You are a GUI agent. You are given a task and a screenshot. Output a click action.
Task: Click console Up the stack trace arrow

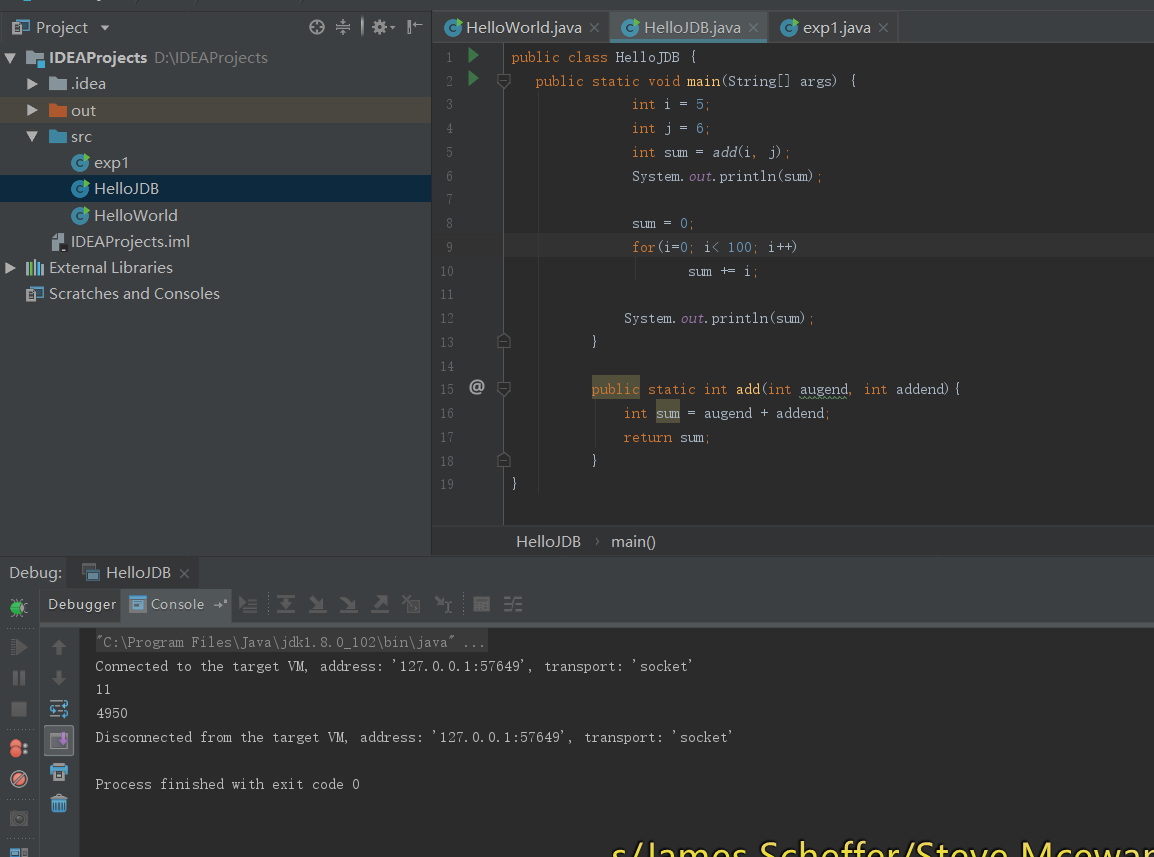(x=59, y=647)
